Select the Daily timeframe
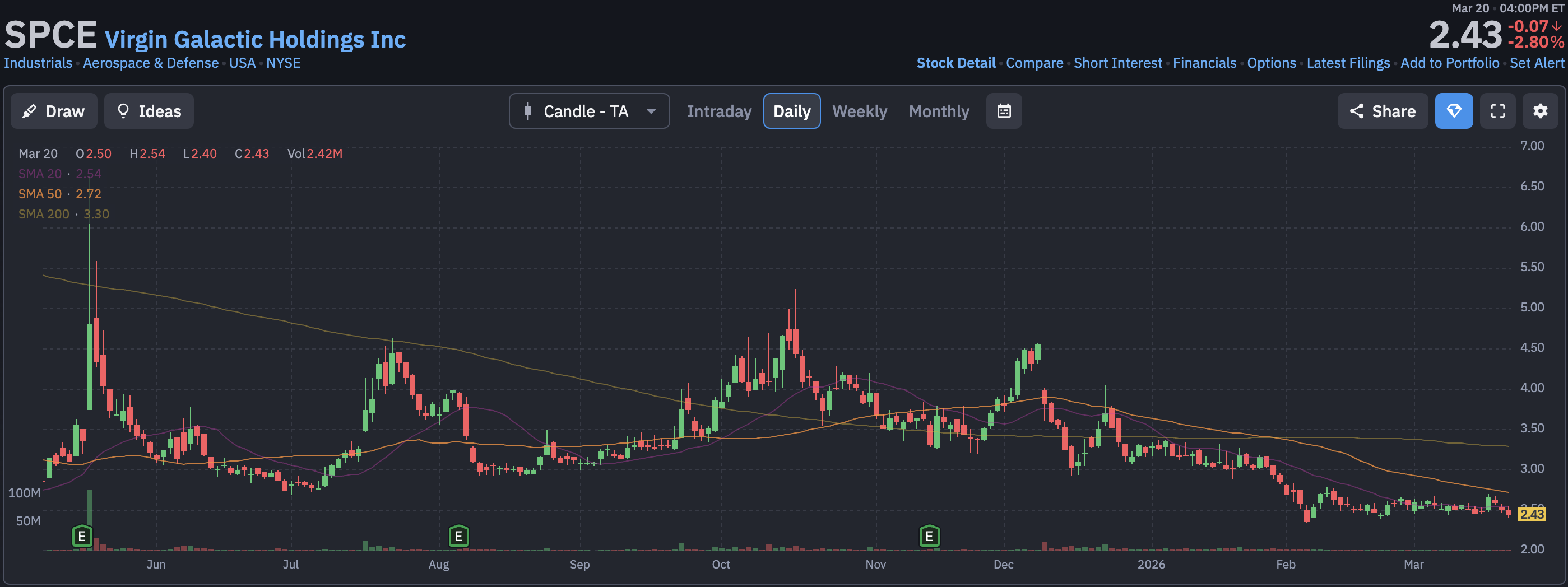This screenshot has width=1568, height=587. pyautogui.click(x=792, y=111)
